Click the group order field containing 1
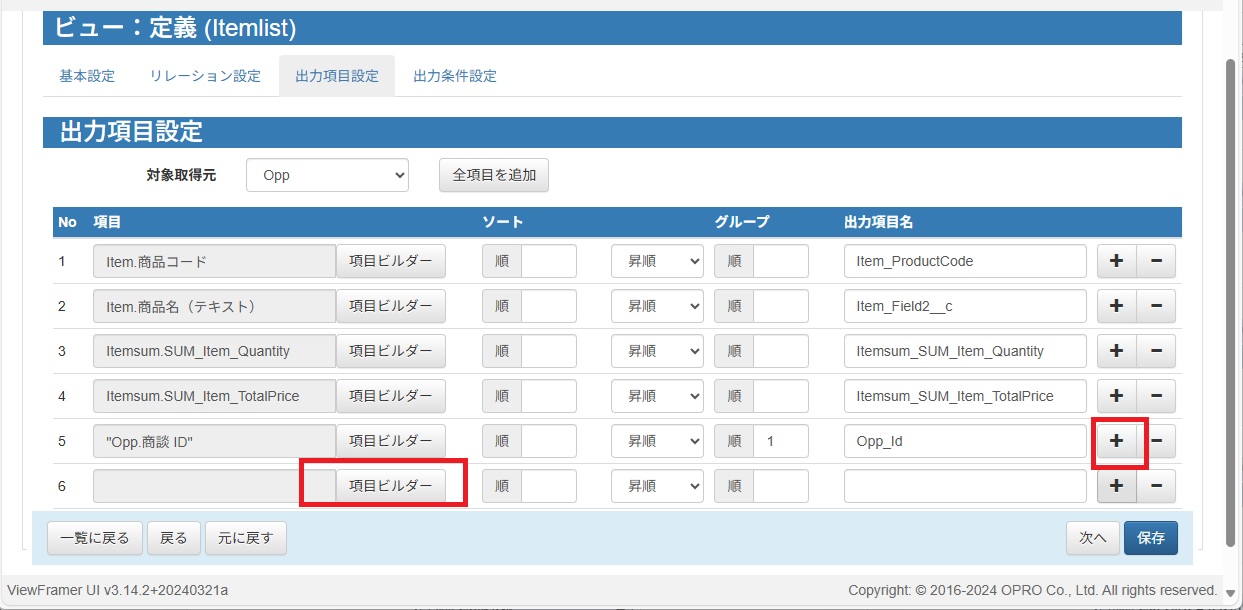 780,441
